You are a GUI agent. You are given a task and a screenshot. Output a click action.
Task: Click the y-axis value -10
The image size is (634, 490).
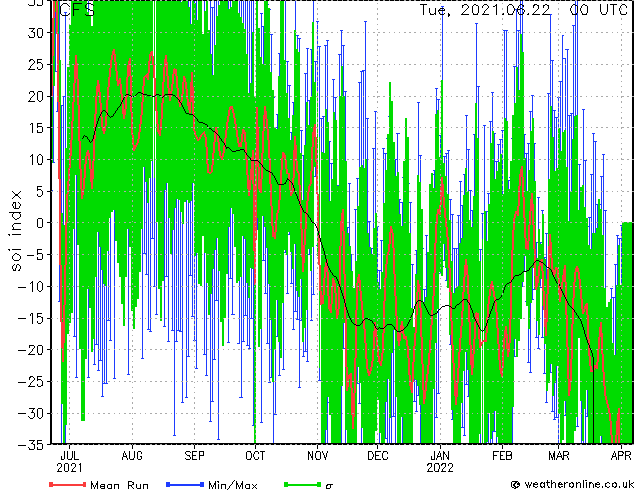click(32, 286)
